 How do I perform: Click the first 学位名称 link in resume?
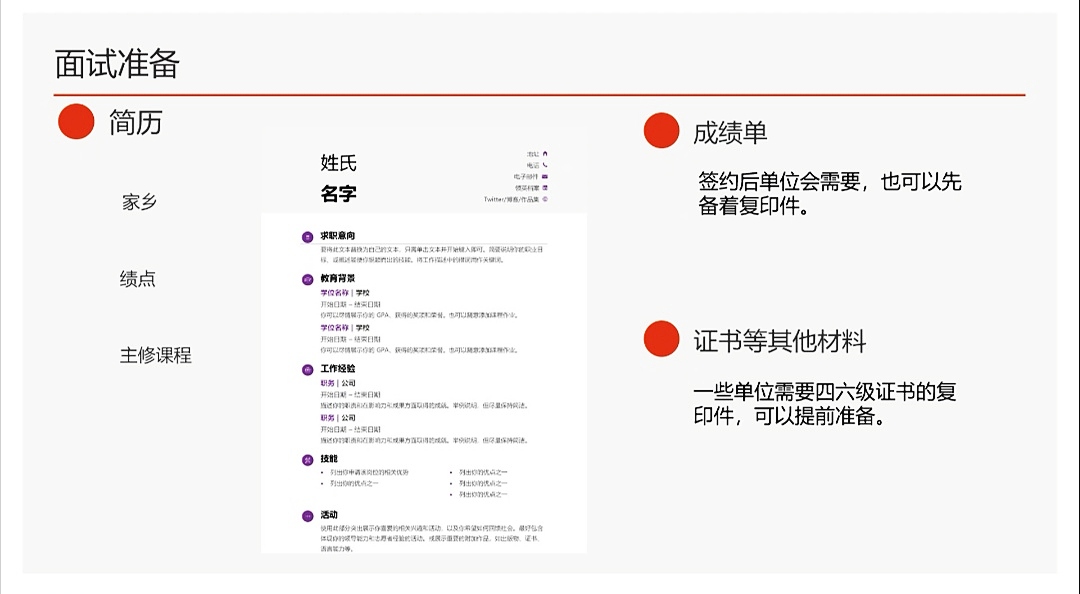335,293
